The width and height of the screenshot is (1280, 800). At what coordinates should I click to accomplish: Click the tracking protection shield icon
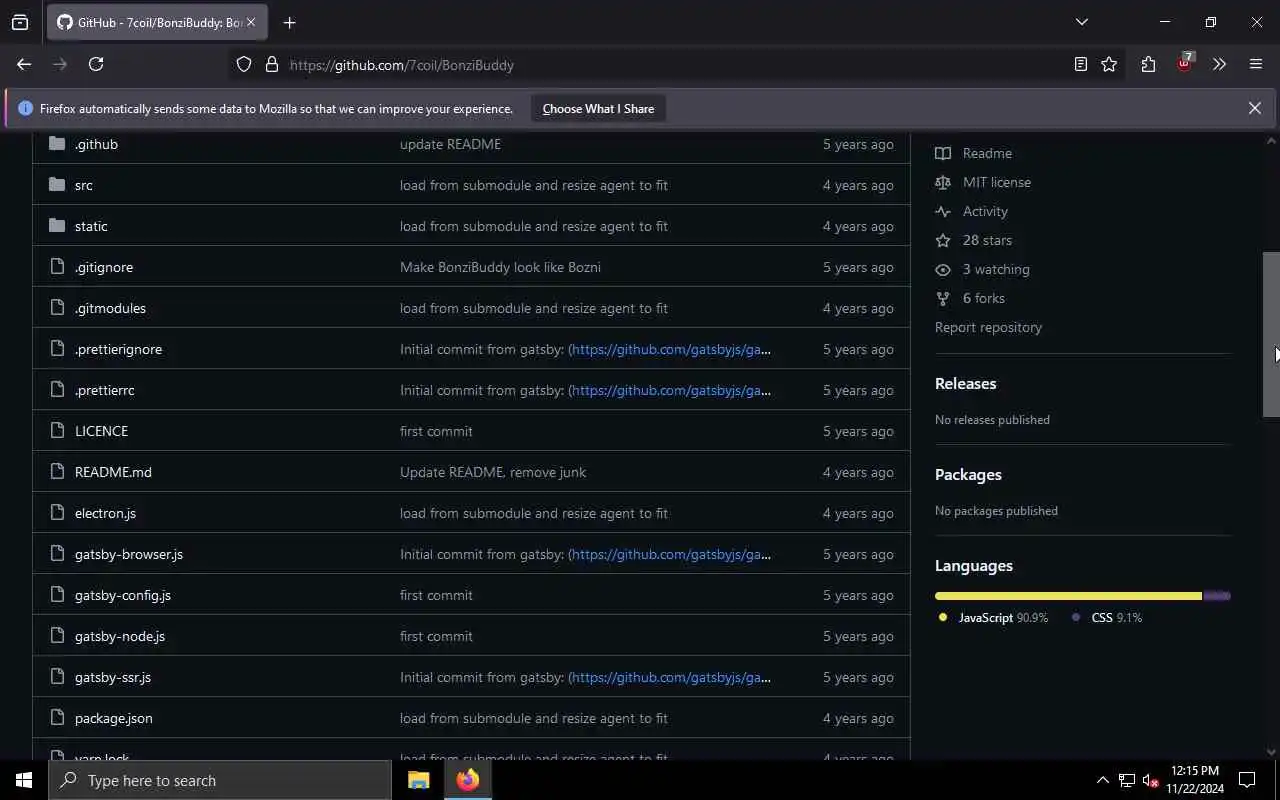click(x=244, y=64)
